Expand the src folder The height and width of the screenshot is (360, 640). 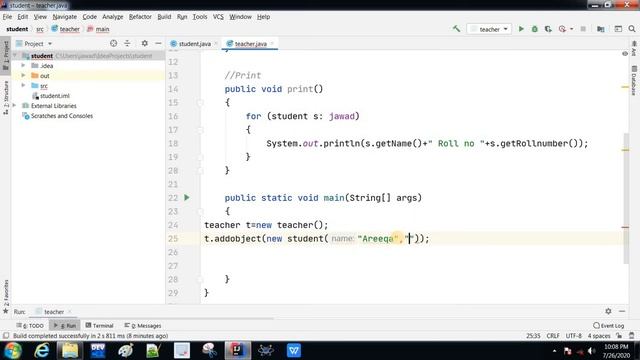pyautogui.click(x=23, y=85)
